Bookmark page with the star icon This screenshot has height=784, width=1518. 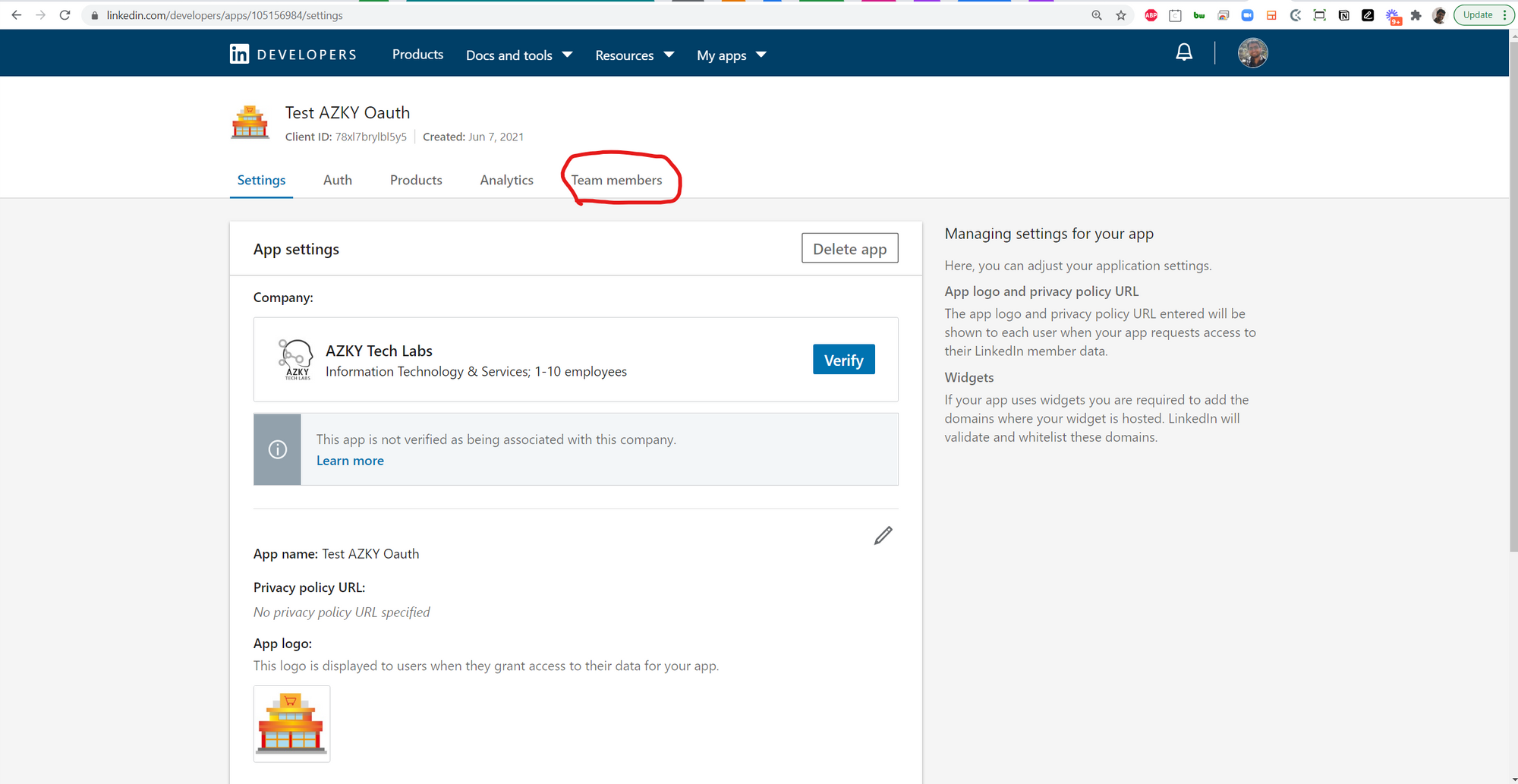click(x=1121, y=15)
